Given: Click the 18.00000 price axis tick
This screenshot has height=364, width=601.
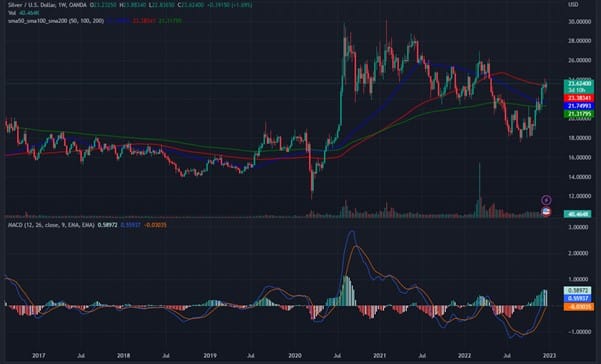Looking at the screenshot, I should pos(580,138).
